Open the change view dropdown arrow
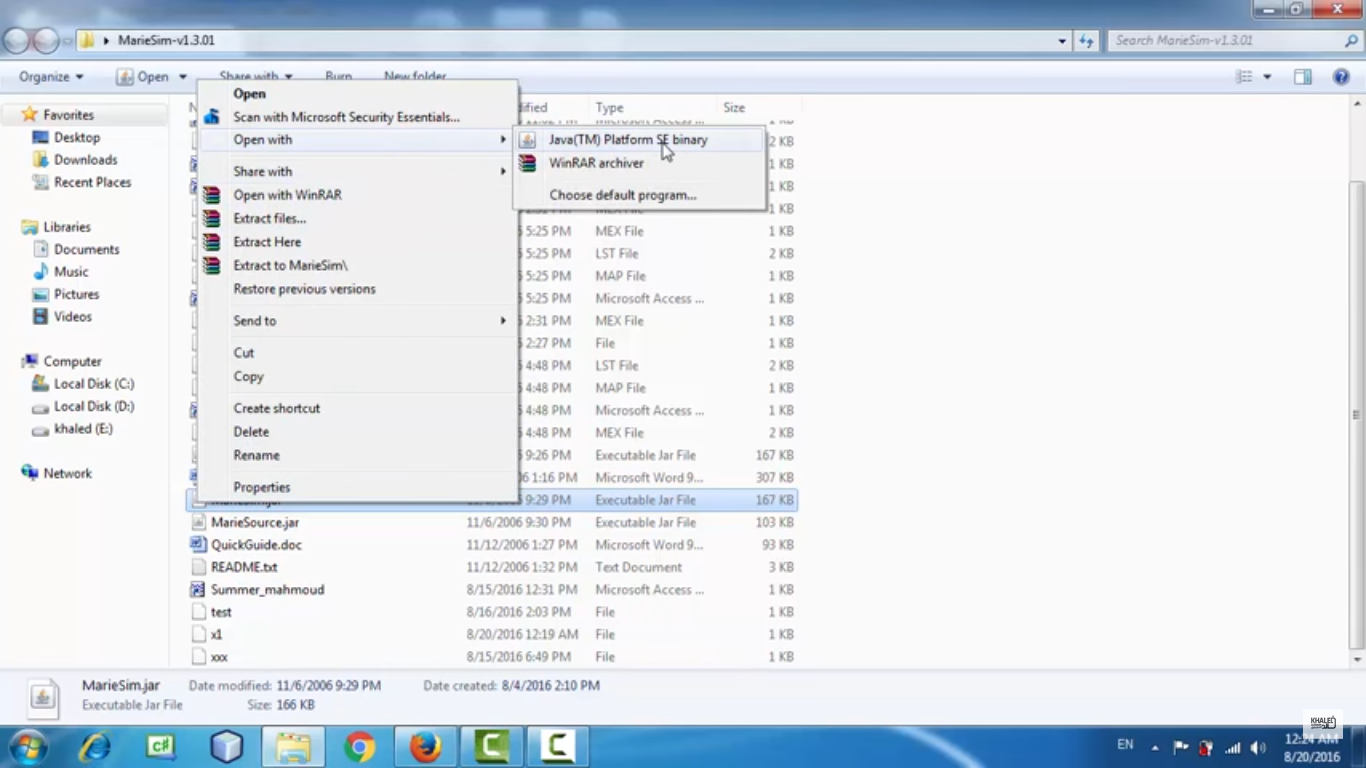The height and width of the screenshot is (768, 1366). pos(1267,77)
